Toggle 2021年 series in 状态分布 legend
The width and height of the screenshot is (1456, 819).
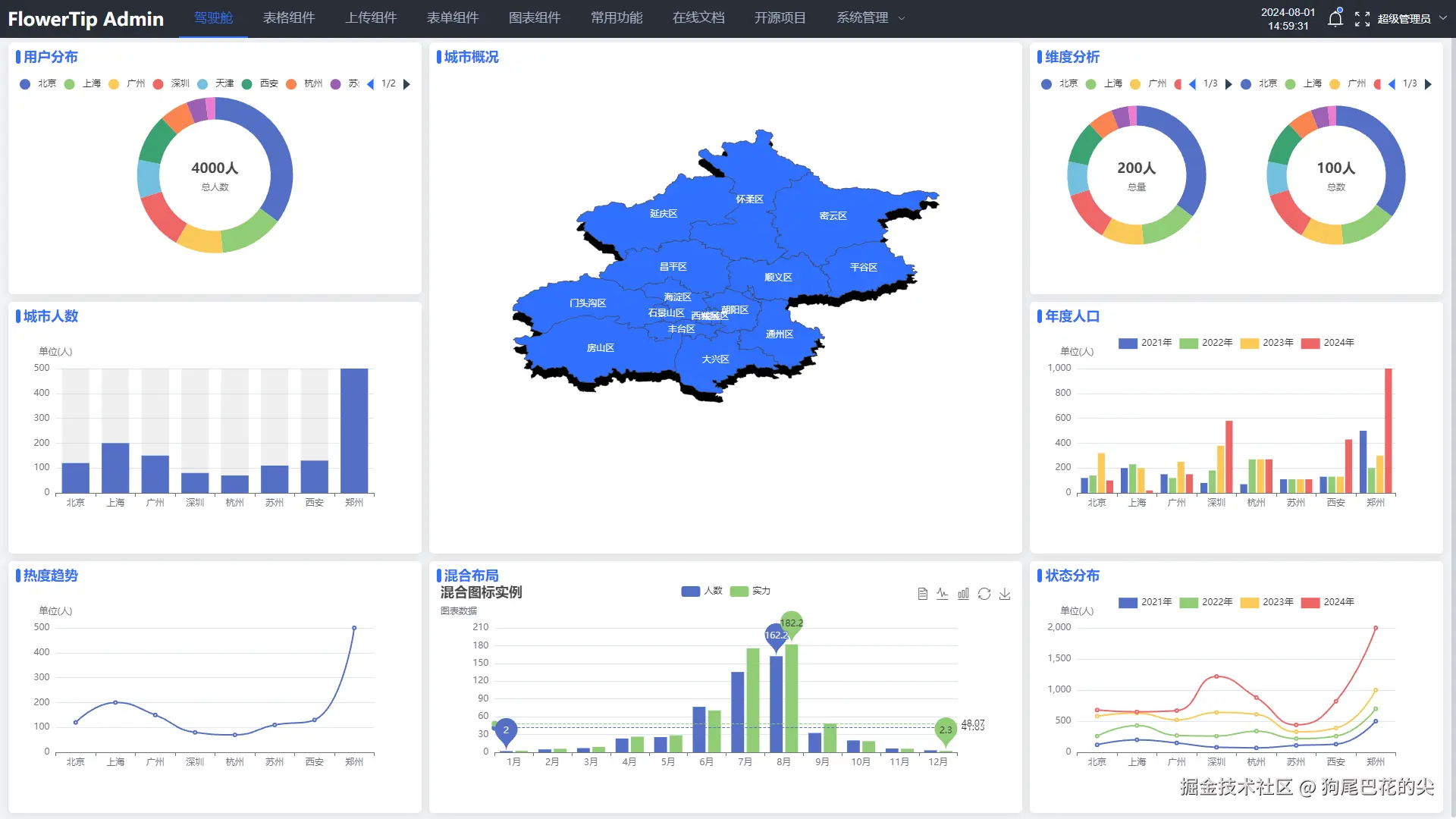coord(1128,602)
